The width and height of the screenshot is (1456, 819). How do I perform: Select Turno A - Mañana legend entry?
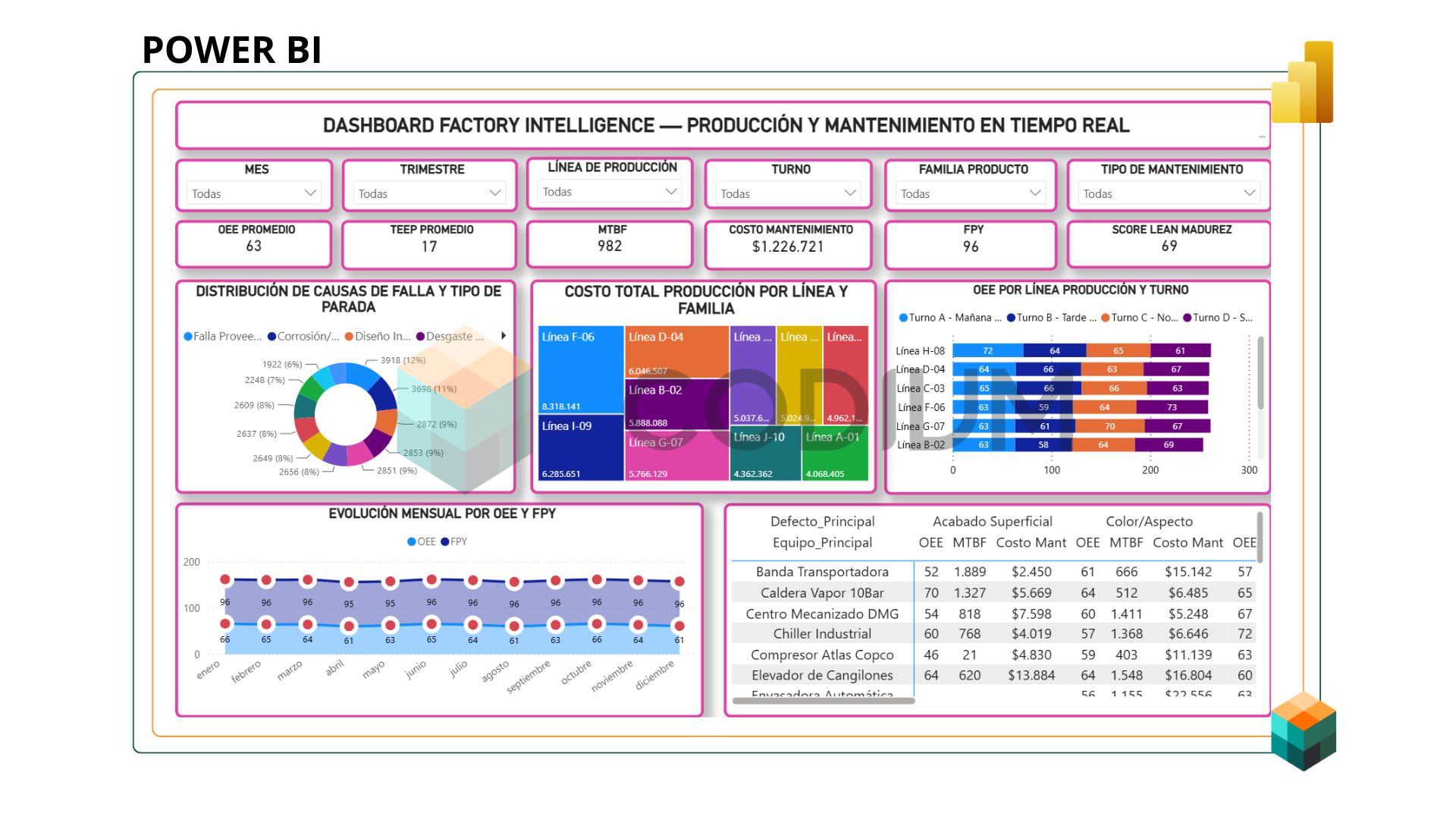[x=950, y=318]
